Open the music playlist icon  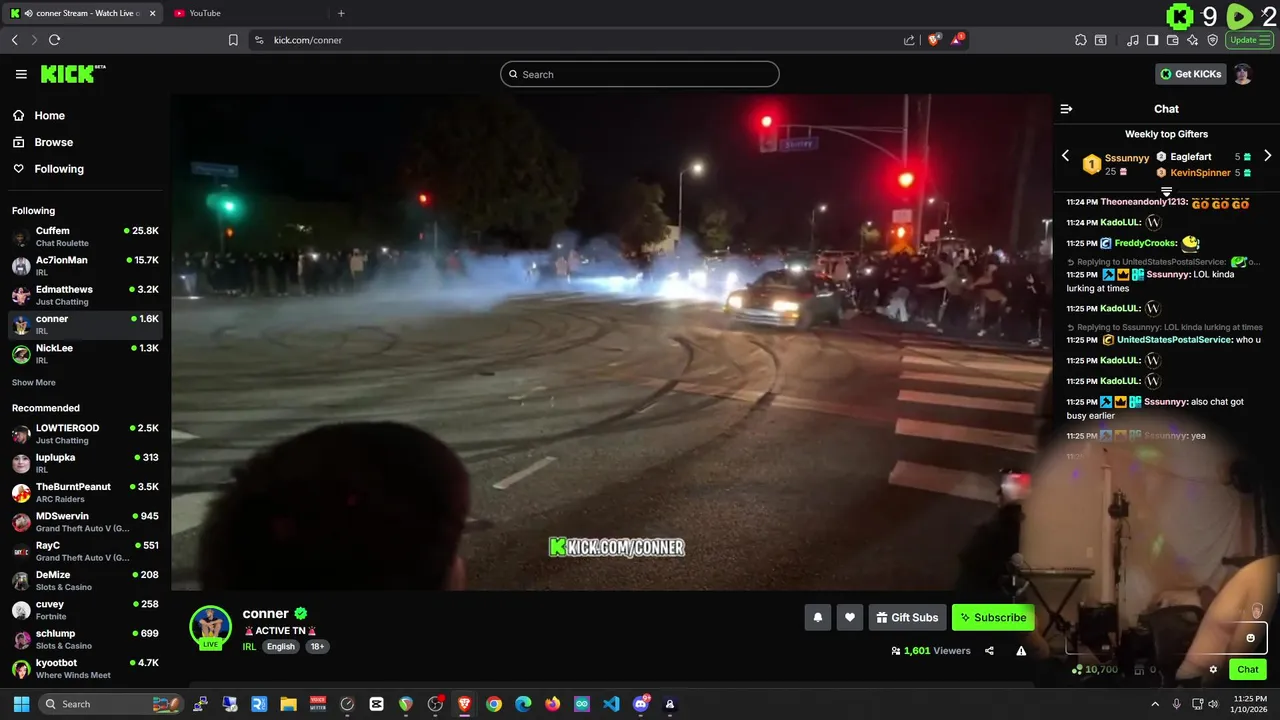pyautogui.click(x=1132, y=40)
